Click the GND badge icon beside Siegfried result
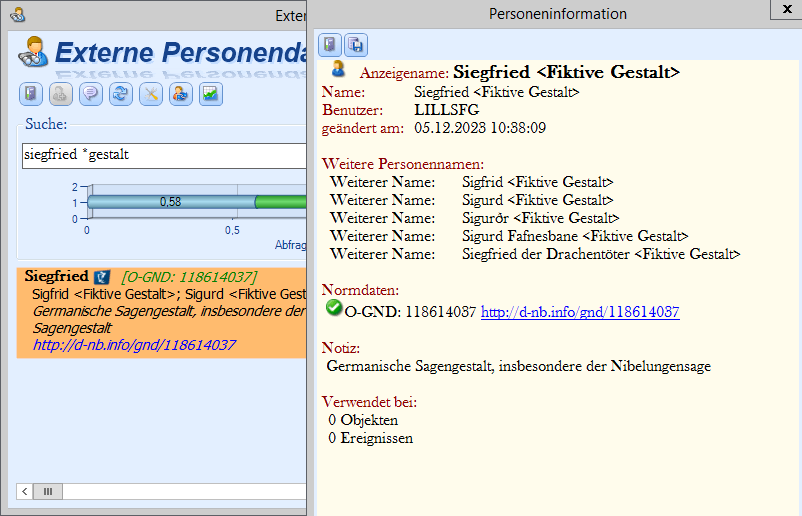 (x=102, y=277)
